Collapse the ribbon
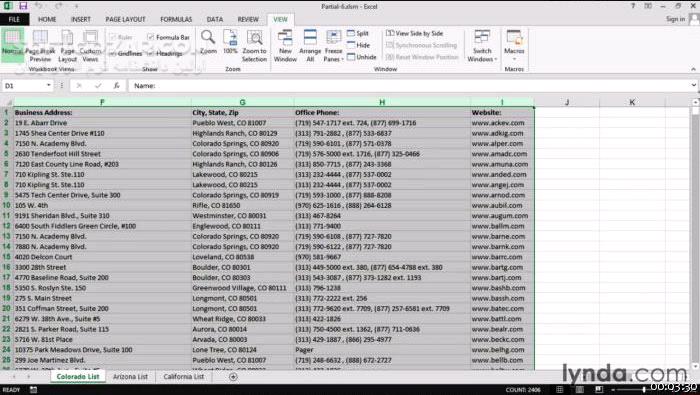The height and width of the screenshot is (395, 700). coord(693,69)
